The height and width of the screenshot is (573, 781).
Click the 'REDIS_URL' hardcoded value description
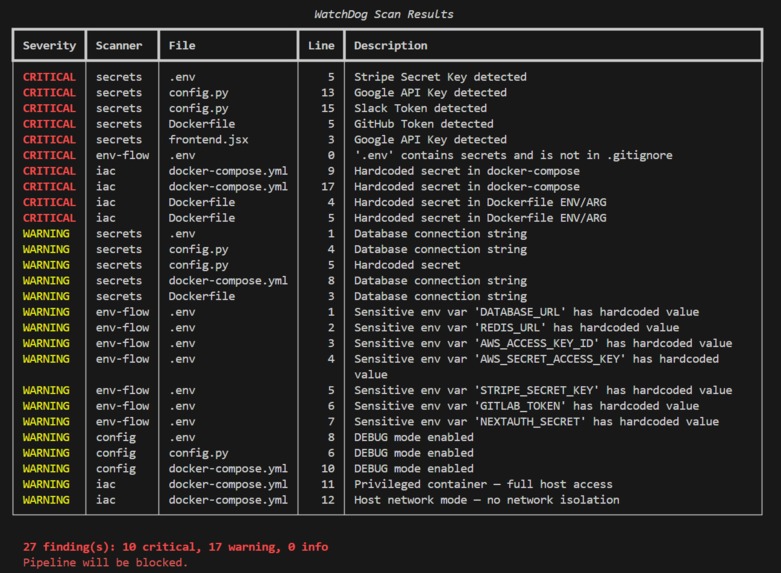[x=517, y=327]
